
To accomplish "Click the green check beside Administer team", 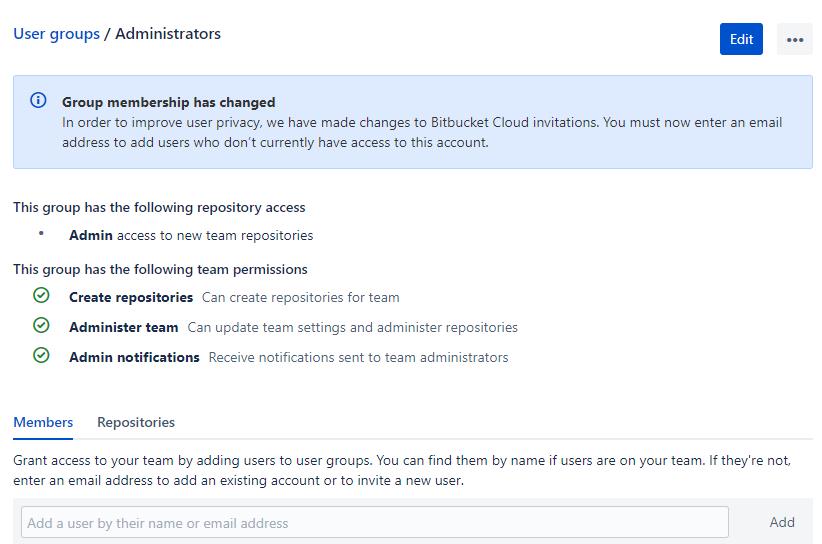I will [x=41, y=325].
